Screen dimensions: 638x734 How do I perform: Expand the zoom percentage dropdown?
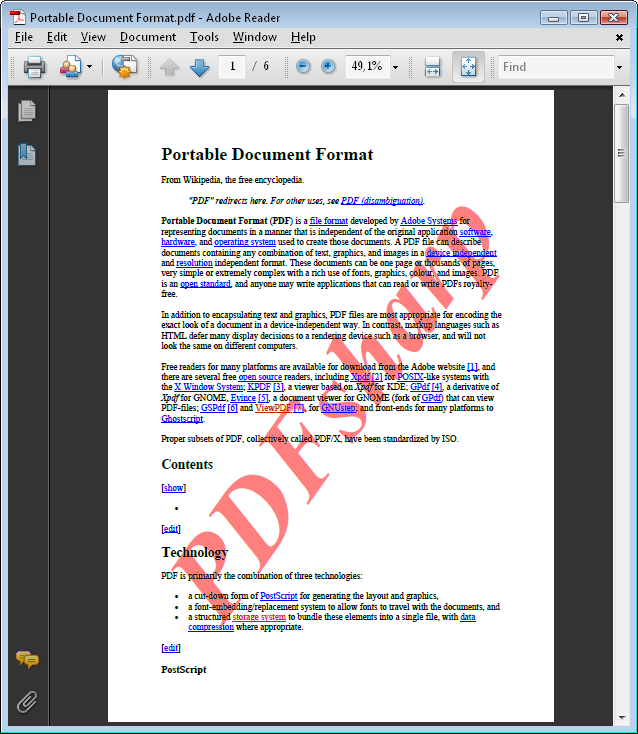click(395, 67)
